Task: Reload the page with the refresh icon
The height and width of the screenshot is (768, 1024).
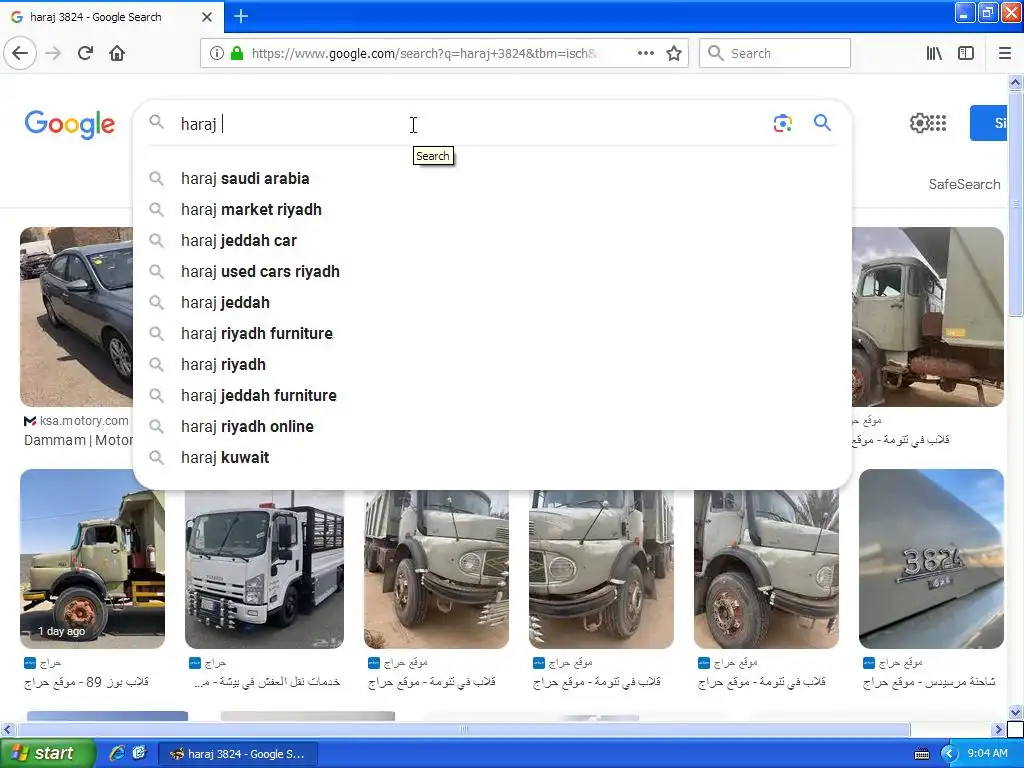Action: coord(85,53)
